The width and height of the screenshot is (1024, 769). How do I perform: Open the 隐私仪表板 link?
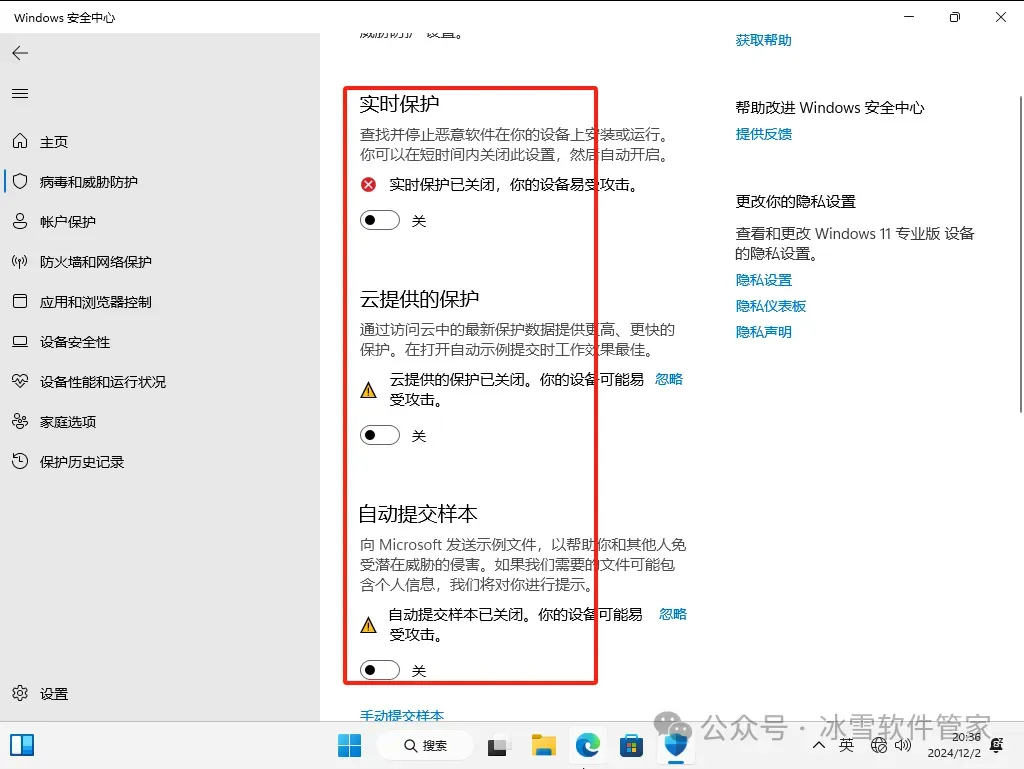[x=771, y=306]
